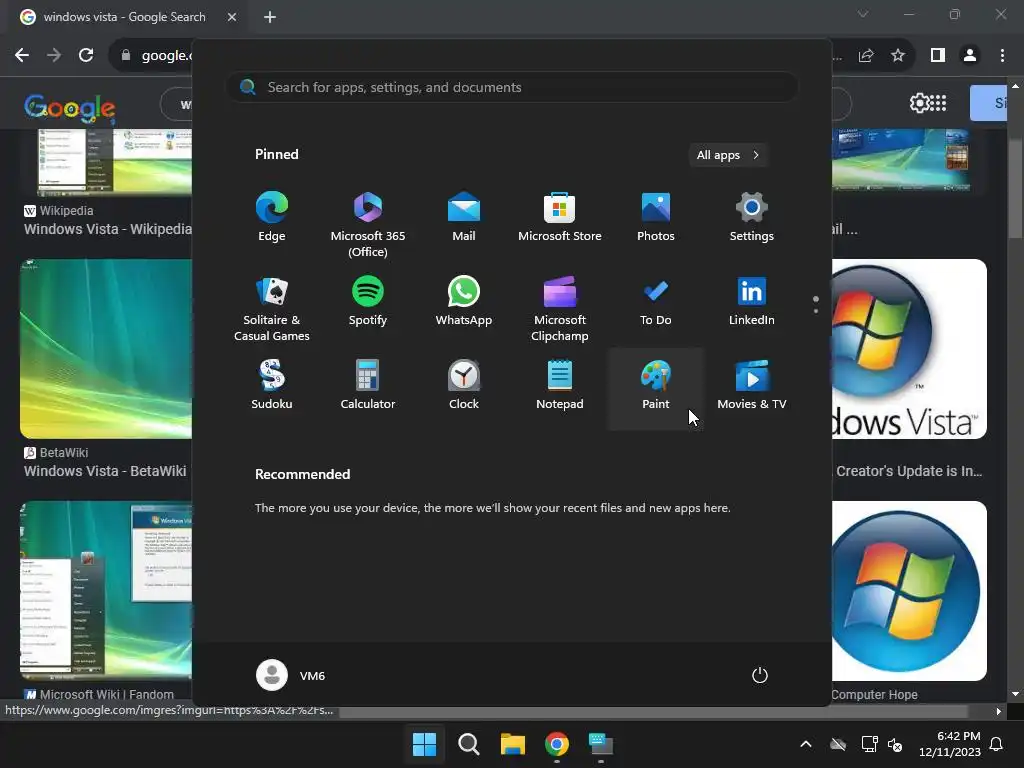This screenshot has height=768, width=1024.
Task: Show hidden tray icons chevron
Action: pyautogui.click(x=806, y=744)
